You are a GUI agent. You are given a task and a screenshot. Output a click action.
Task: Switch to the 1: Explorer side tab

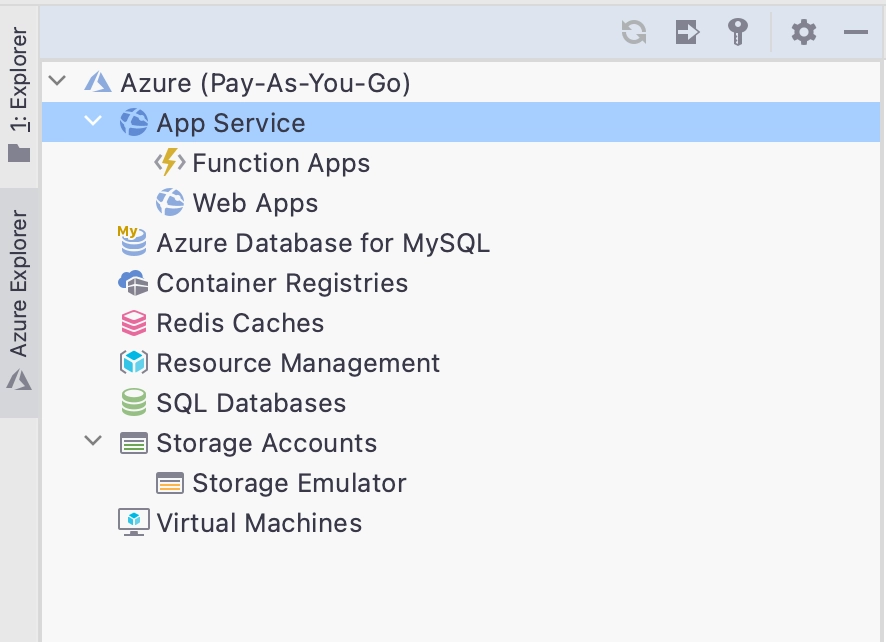click(19, 95)
